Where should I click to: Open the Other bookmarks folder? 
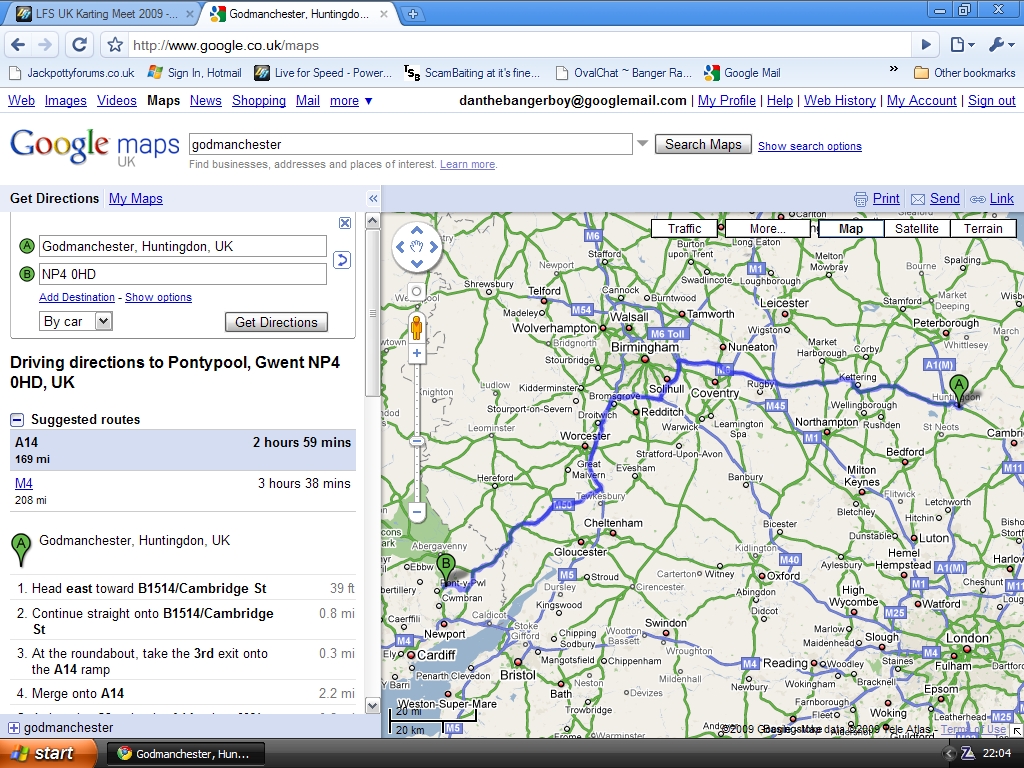[965, 72]
